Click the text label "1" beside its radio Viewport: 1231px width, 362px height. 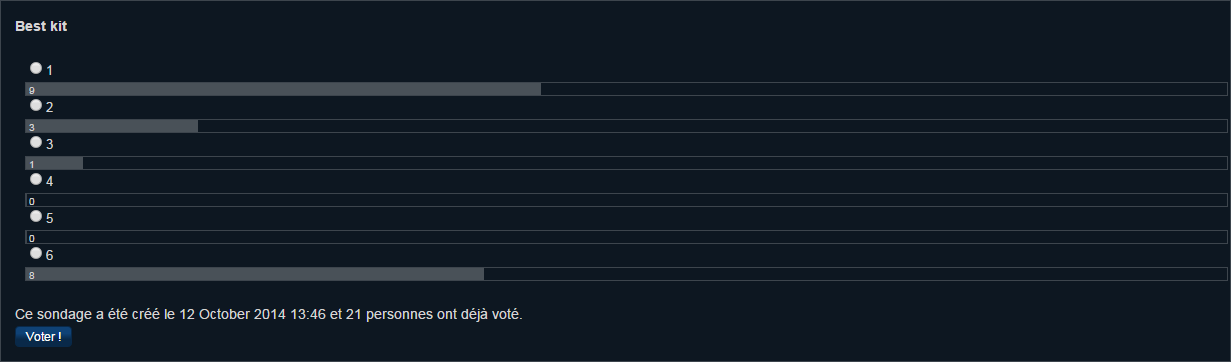50,70
